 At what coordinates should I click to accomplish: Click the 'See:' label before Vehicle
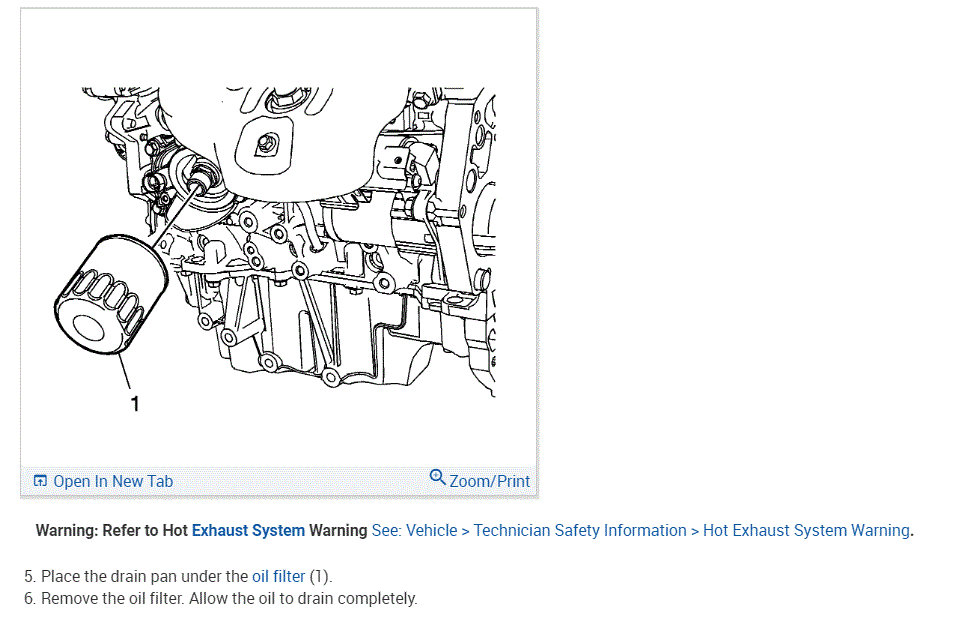coord(387,530)
